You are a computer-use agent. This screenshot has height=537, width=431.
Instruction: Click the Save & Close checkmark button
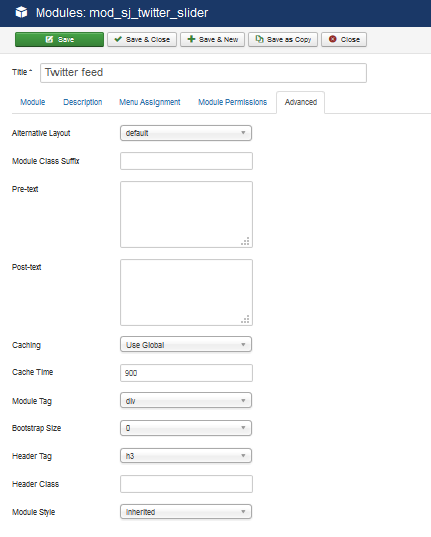pyautogui.click(x=142, y=39)
